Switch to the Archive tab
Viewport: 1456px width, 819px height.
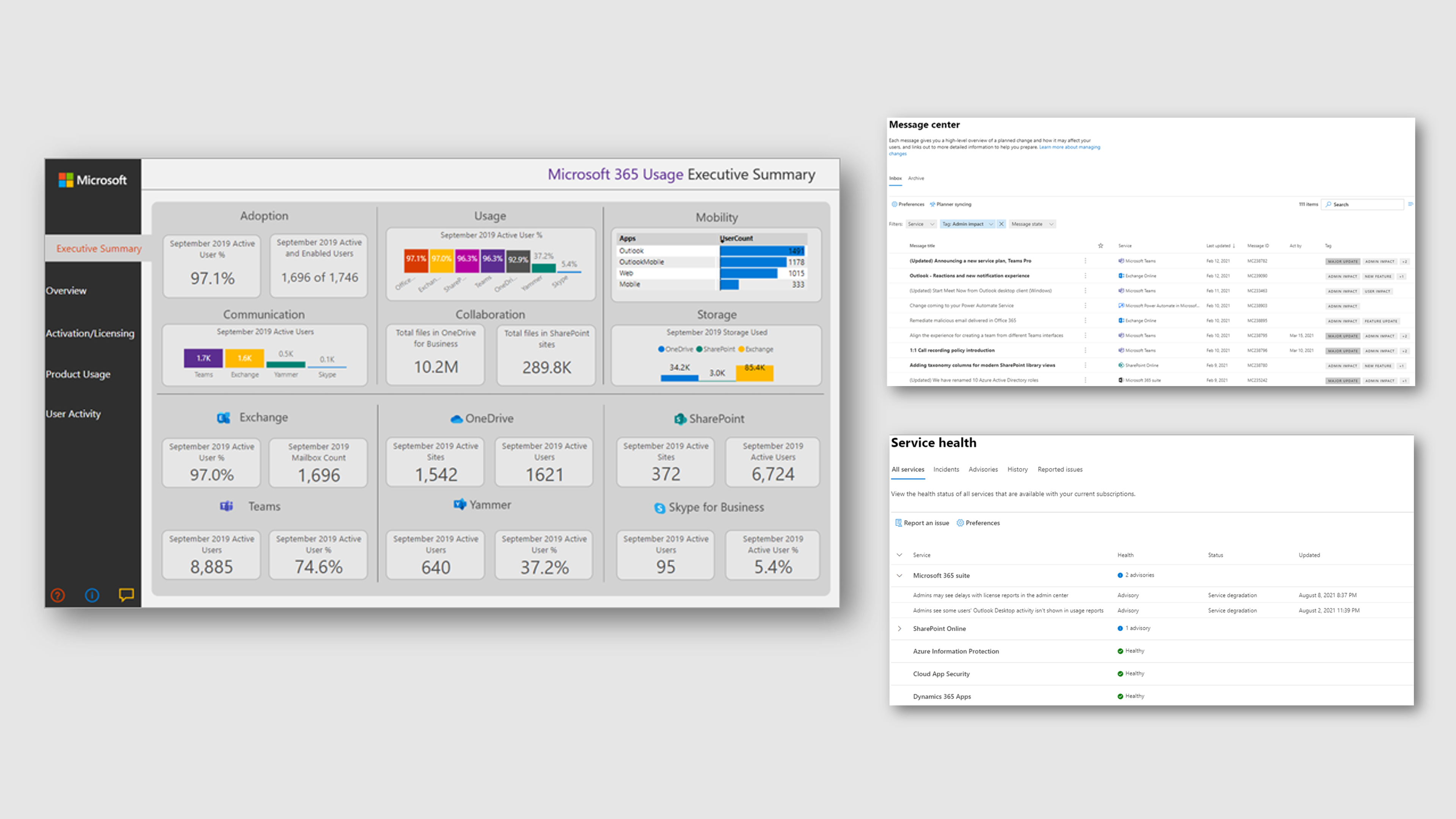916,178
